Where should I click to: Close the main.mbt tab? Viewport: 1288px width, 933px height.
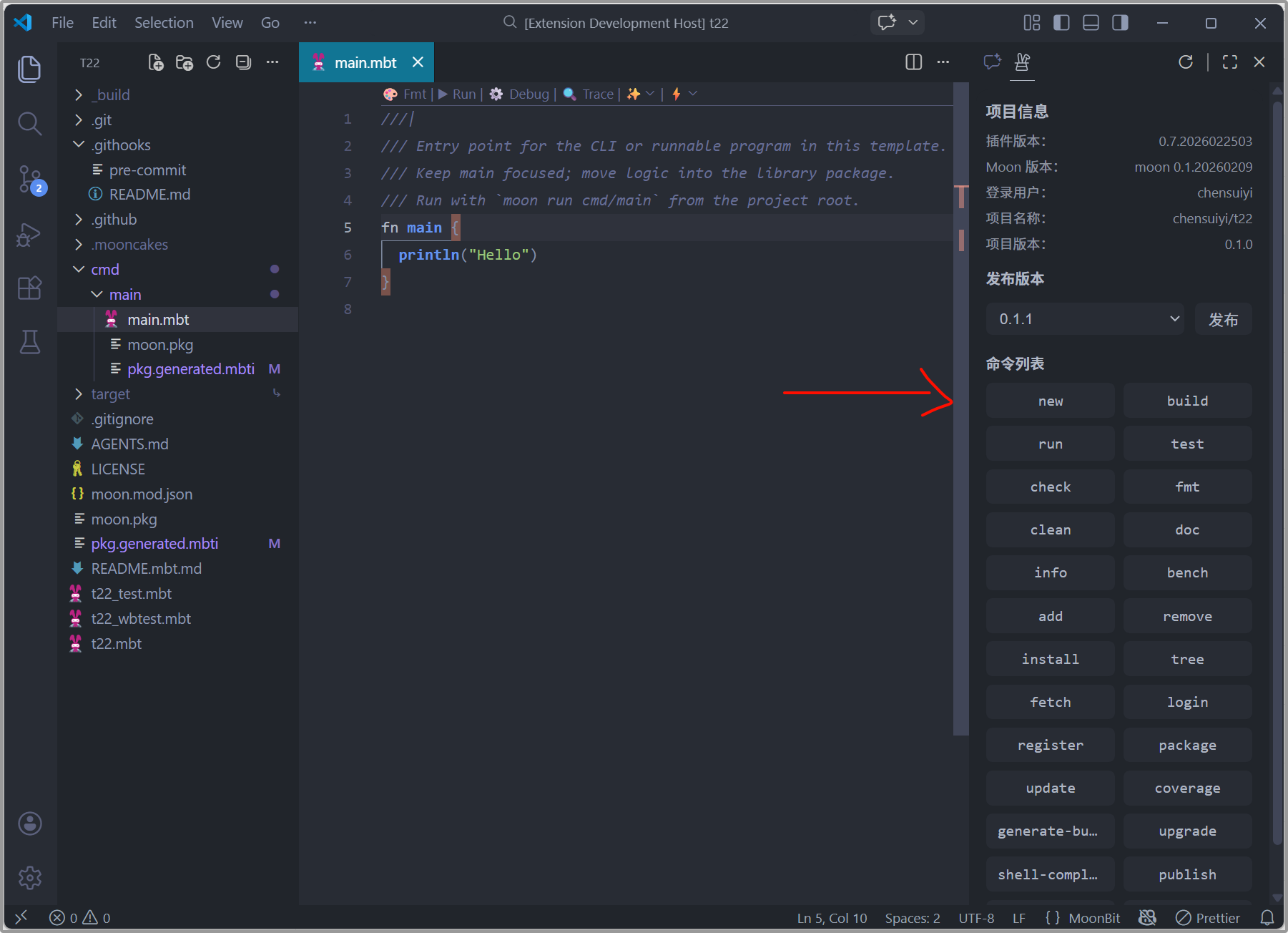click(418, 62)
